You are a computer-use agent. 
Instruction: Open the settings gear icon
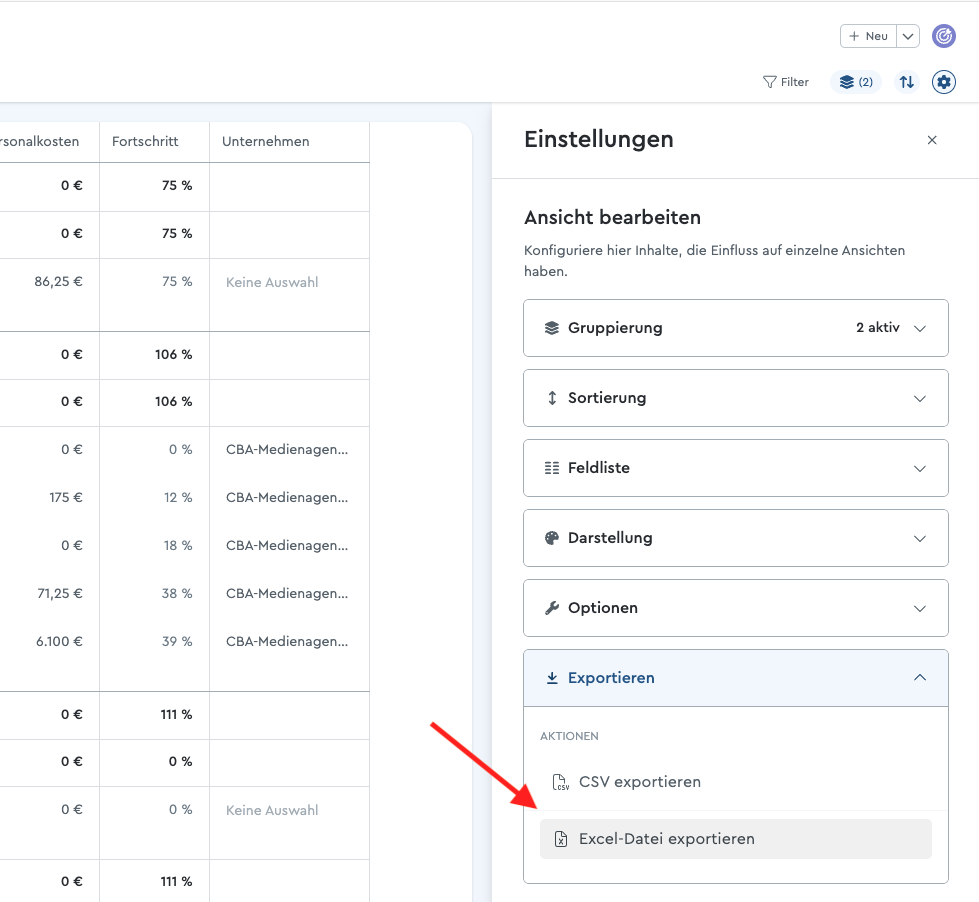click(x=943, y=82)
